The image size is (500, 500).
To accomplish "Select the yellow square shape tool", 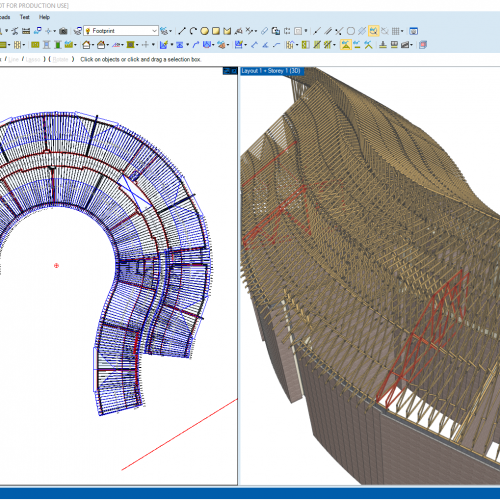I will (x=216, y=31).
